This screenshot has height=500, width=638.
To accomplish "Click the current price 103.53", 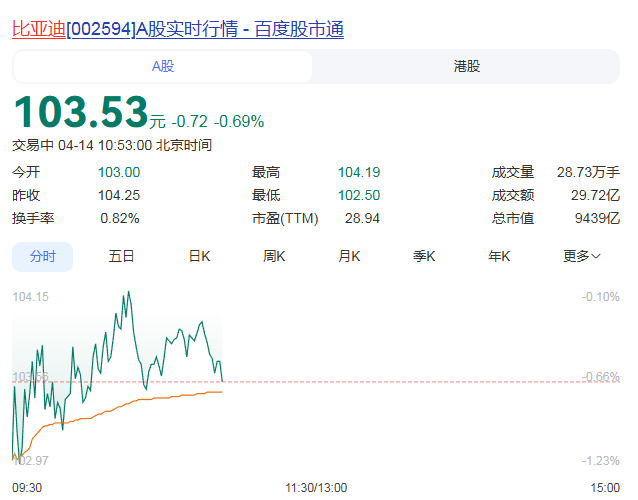I will pyautogui.click(x=80, y=112).
